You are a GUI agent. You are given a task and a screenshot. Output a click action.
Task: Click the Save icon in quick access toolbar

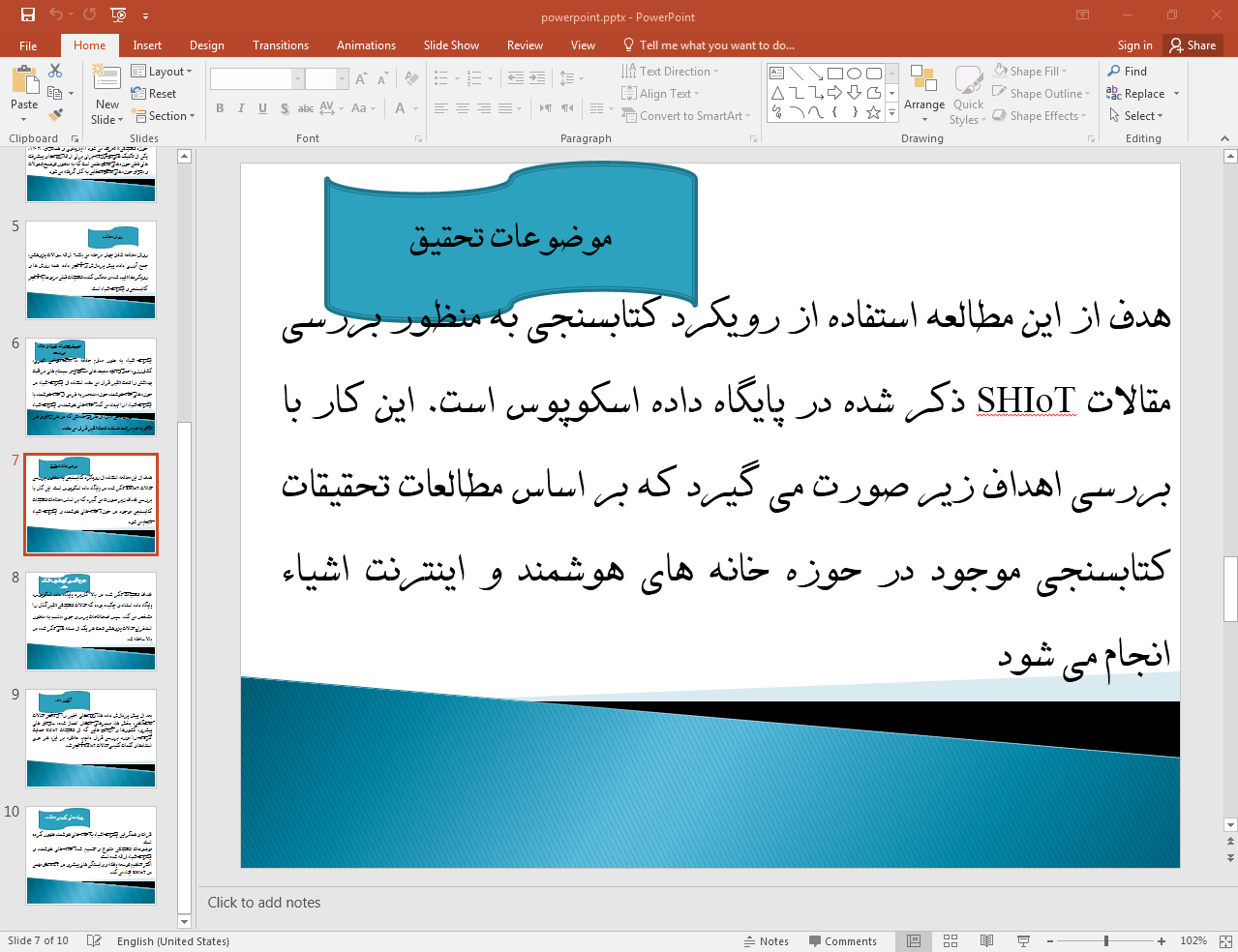28,15
